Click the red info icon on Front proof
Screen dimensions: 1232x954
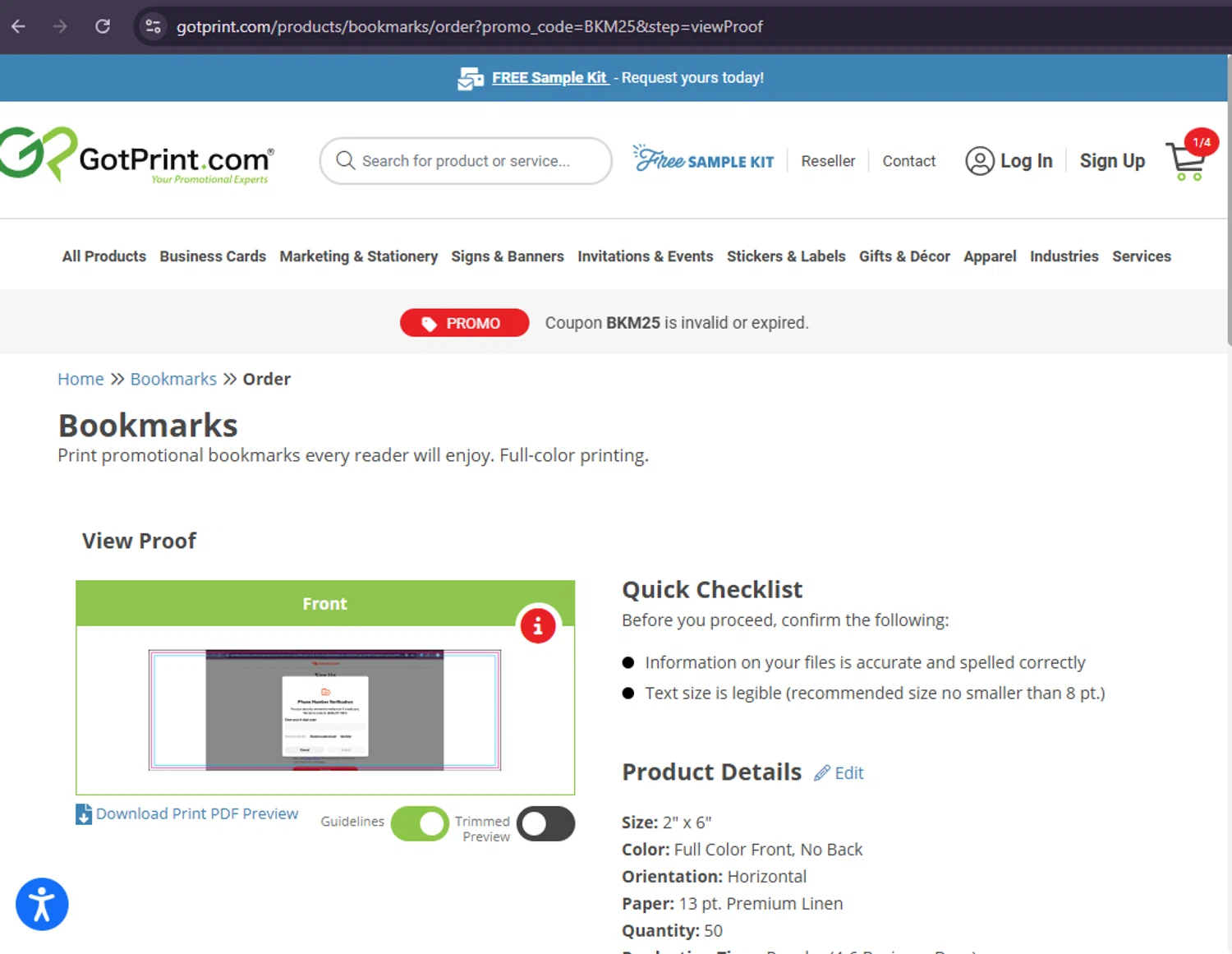pos(538,626)
